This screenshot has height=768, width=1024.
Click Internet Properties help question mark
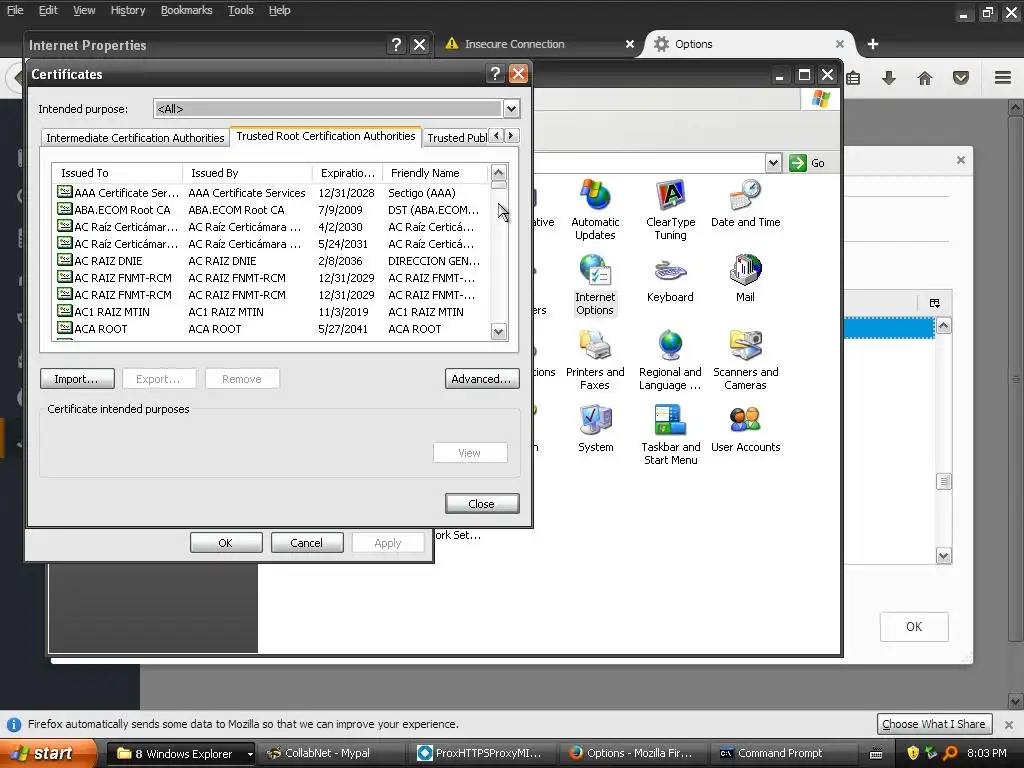[x=396, y=45]
